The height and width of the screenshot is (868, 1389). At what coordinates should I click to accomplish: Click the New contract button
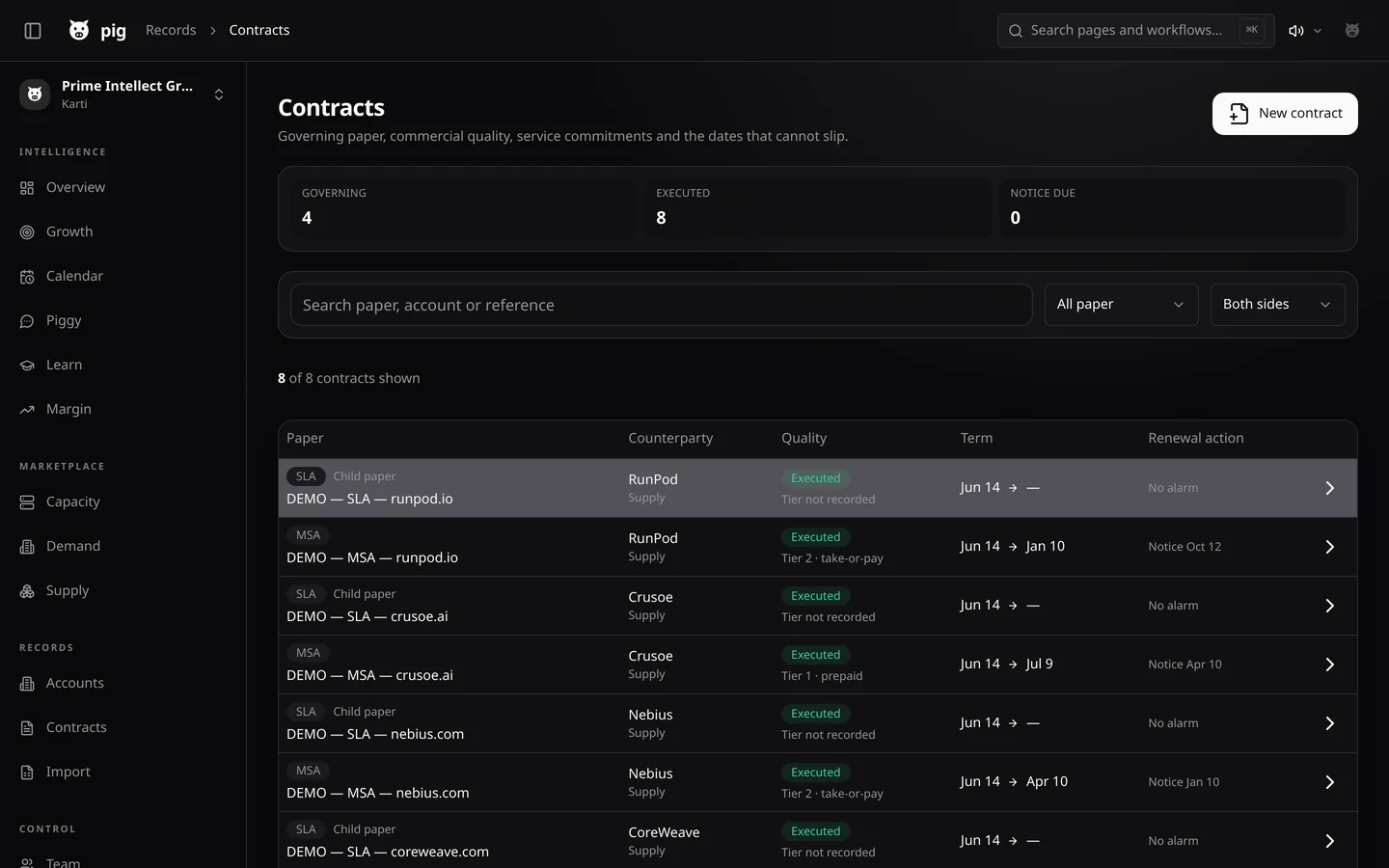click(x=1285, y=114)
